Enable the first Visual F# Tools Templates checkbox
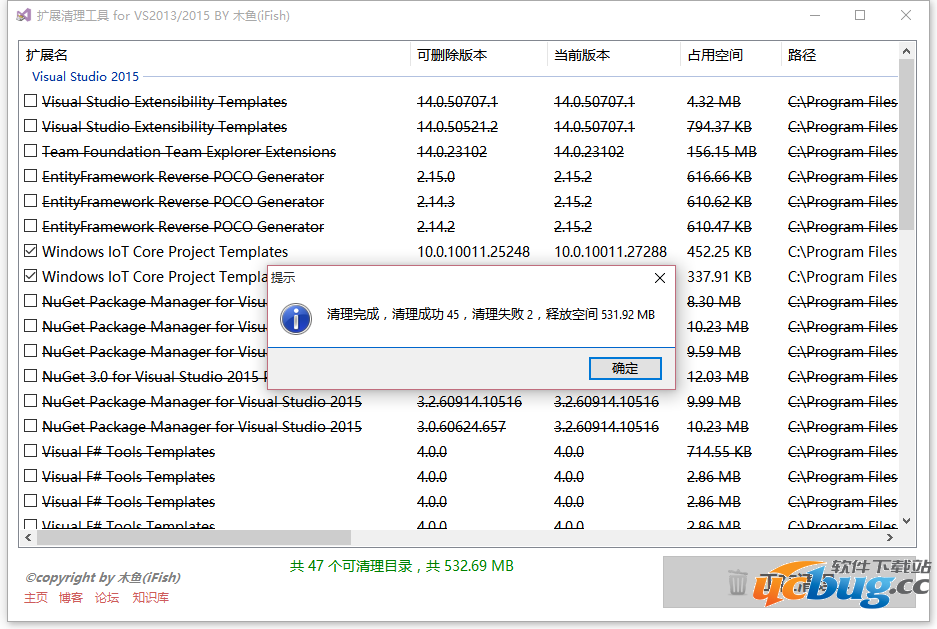Viewport: 937px width, 629px height. (30, 451)
